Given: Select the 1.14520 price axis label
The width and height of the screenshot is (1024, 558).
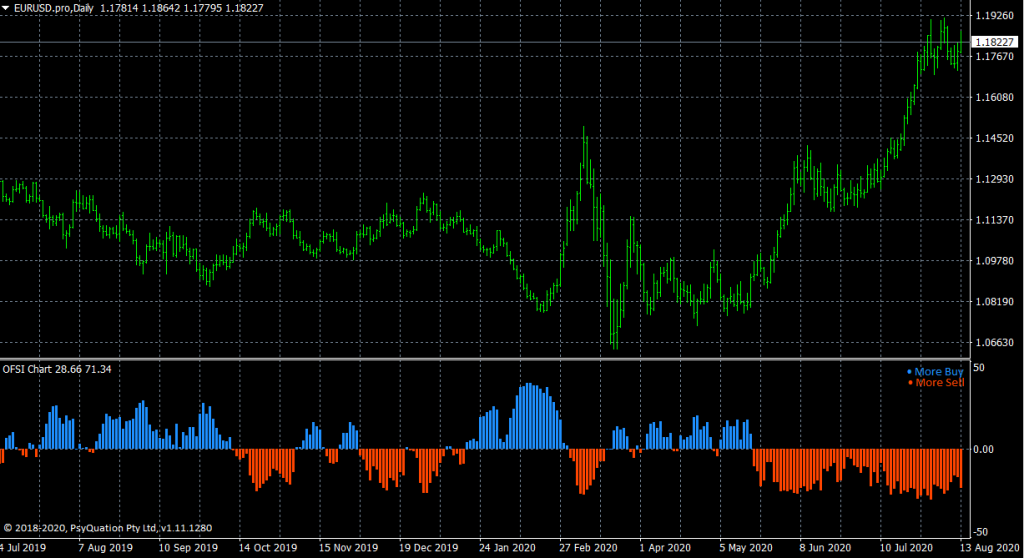Looking at the screenshot, I should (995, 138).
